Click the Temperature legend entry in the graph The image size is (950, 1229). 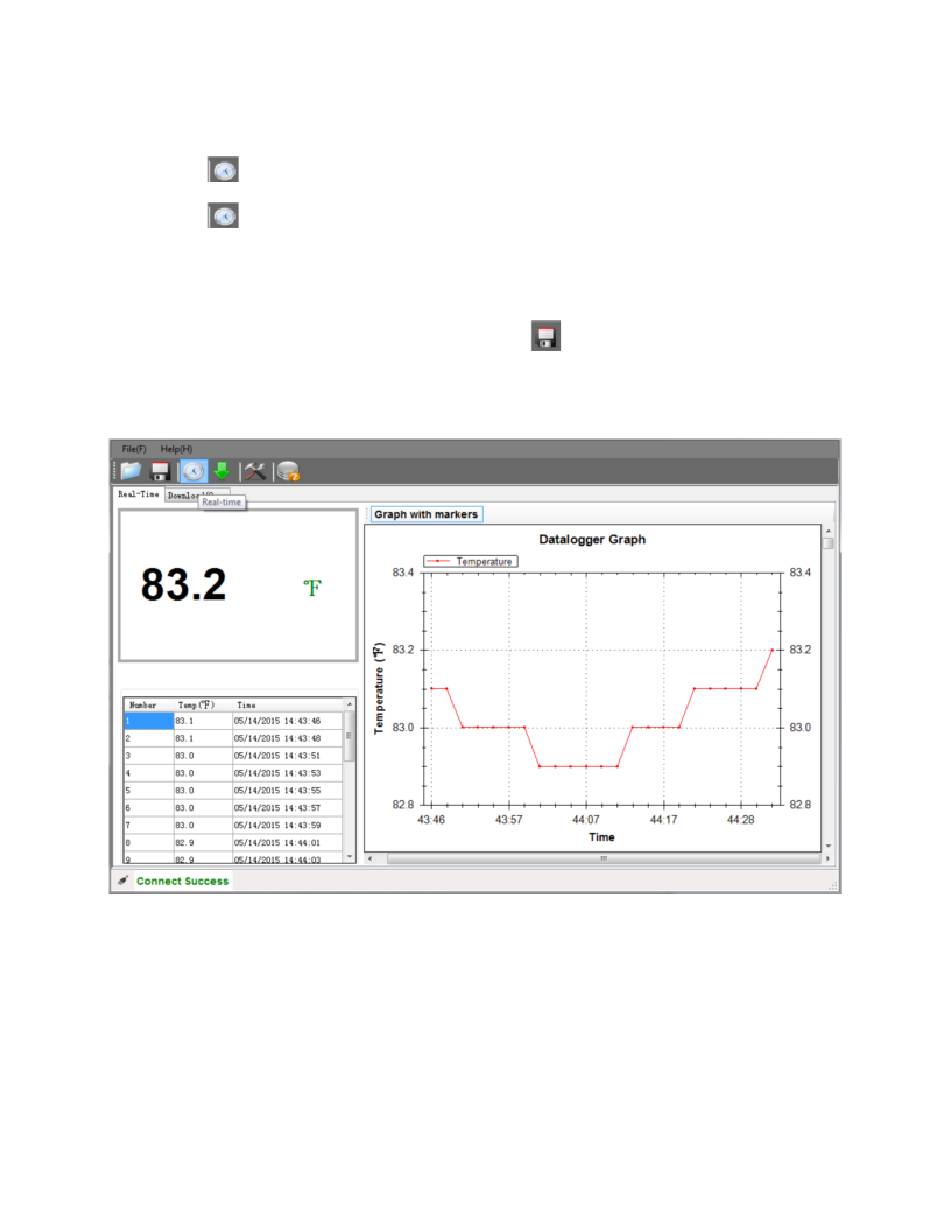click(x=470, y=561)
